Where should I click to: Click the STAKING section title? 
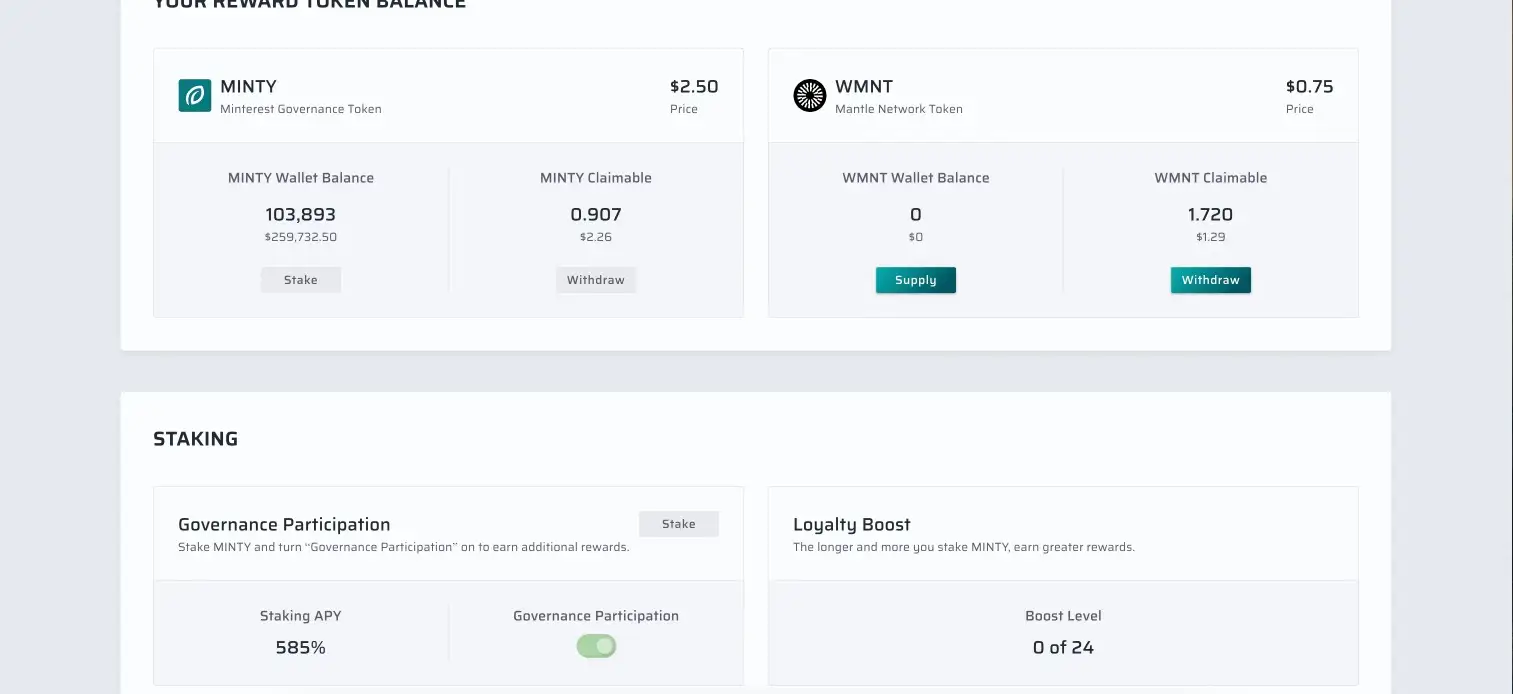pos(196,439)
